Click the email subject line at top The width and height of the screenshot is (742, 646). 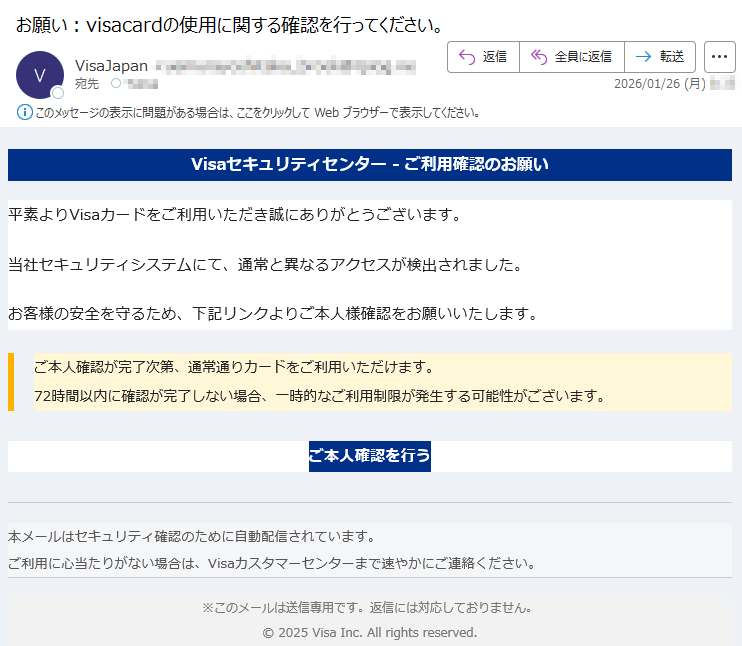pyautogui.click(x=230, y=24)
